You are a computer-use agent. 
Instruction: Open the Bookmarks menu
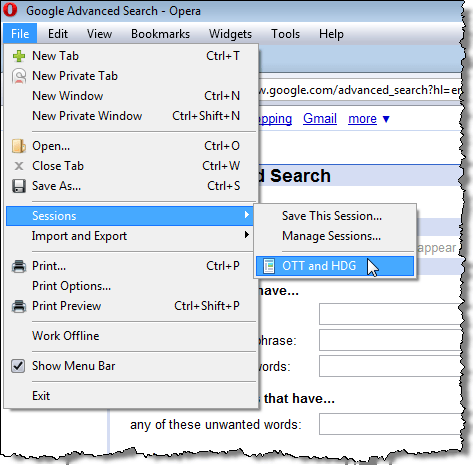[160, 34]
